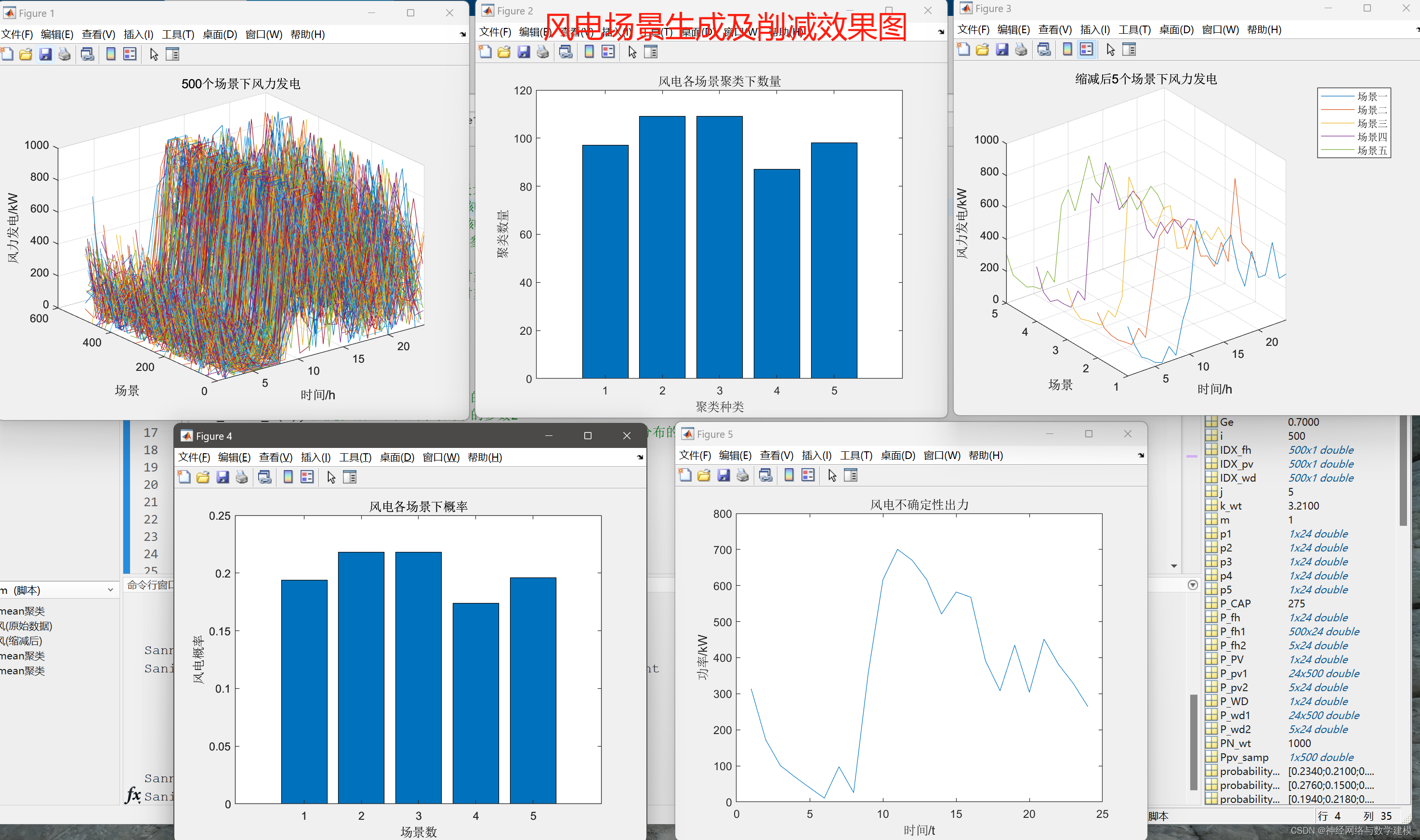Select the pointer arrow tool in Figure 3
The width and height of the screenshot is (1420, 840).
[1110, 50]
